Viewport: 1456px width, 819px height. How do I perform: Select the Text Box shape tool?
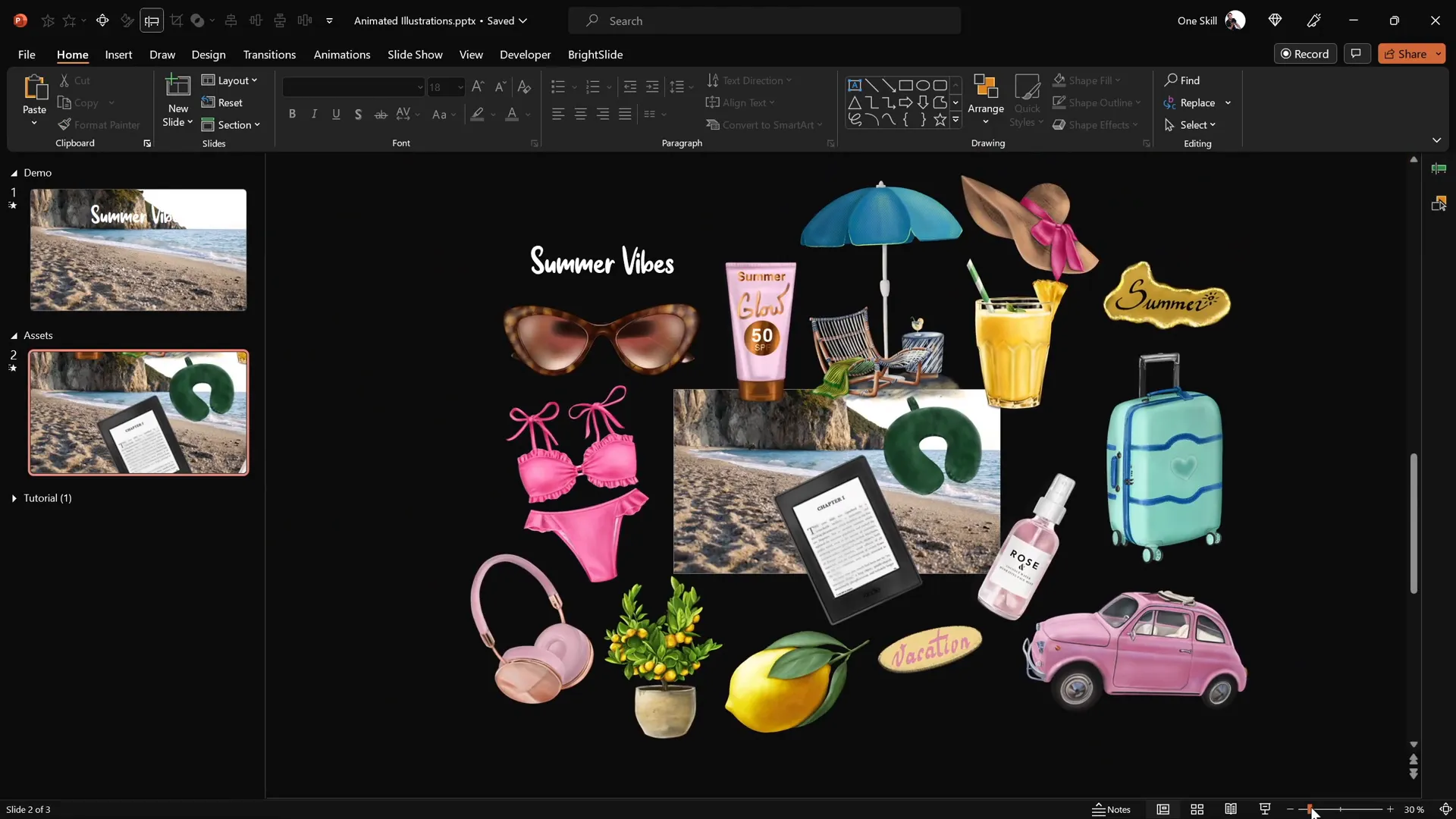click(855, 85)
